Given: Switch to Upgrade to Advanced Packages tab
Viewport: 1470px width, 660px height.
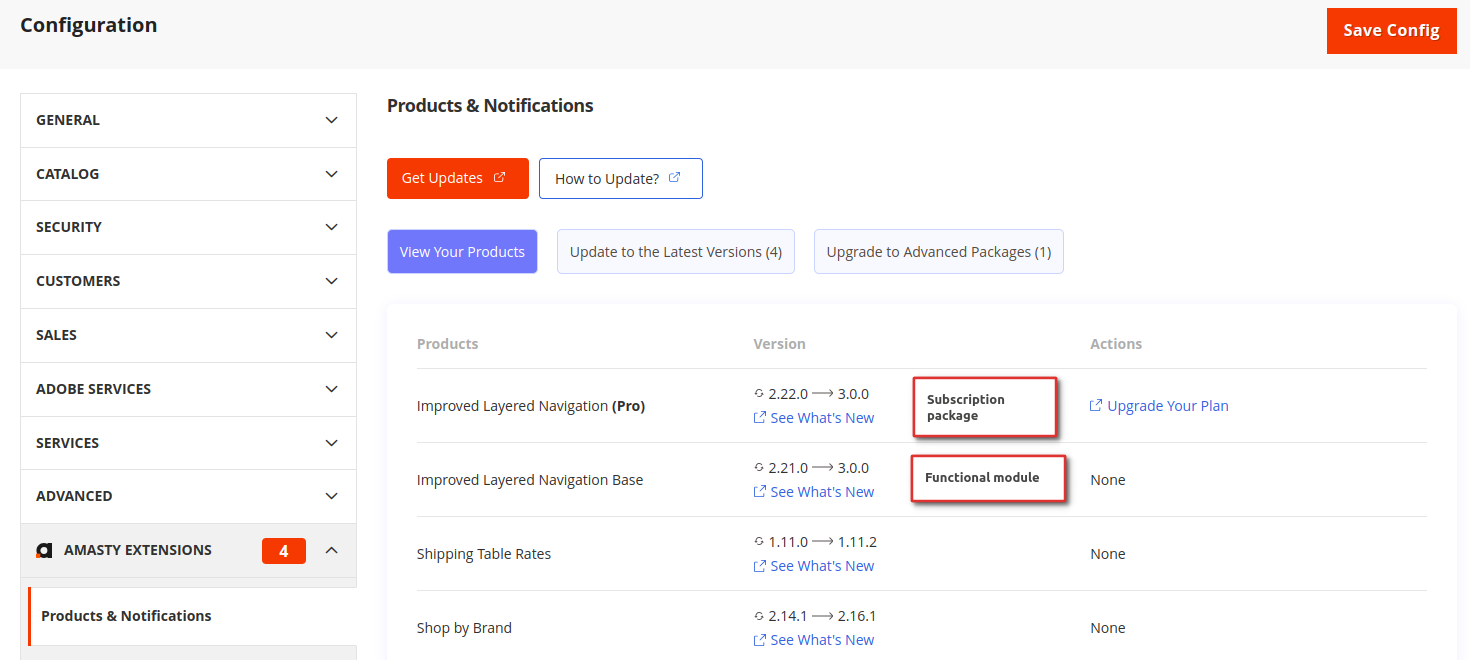Looking at the screenshot, I should [939, 252].
